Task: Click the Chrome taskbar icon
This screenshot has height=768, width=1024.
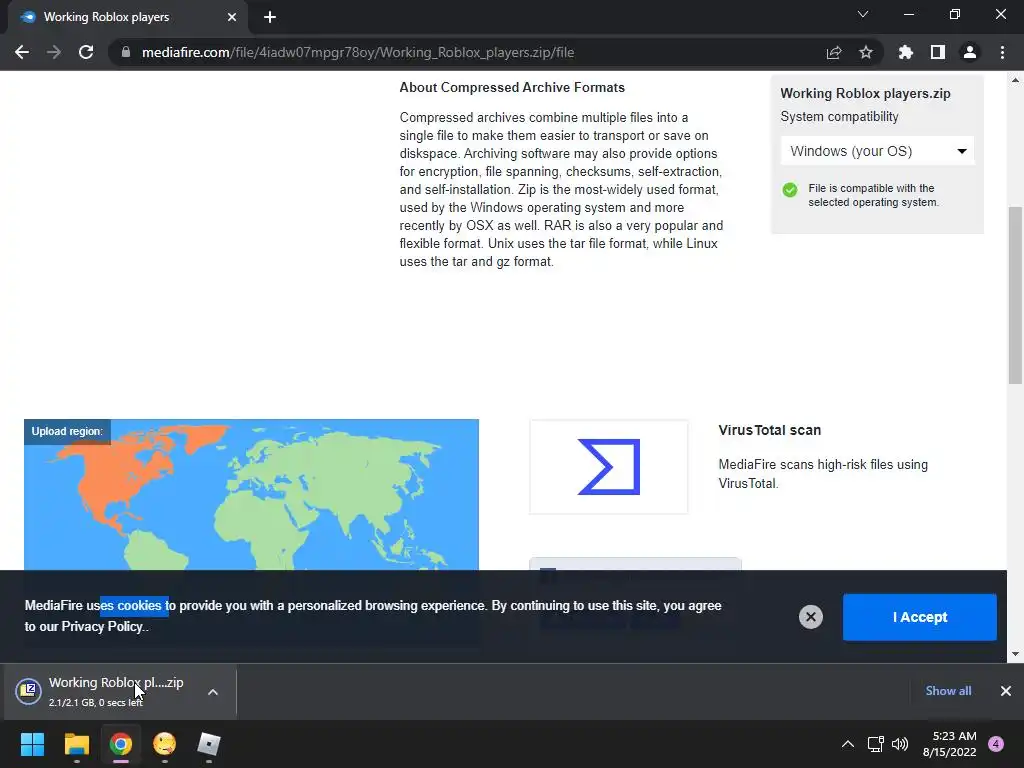Action: click(121, 744)
